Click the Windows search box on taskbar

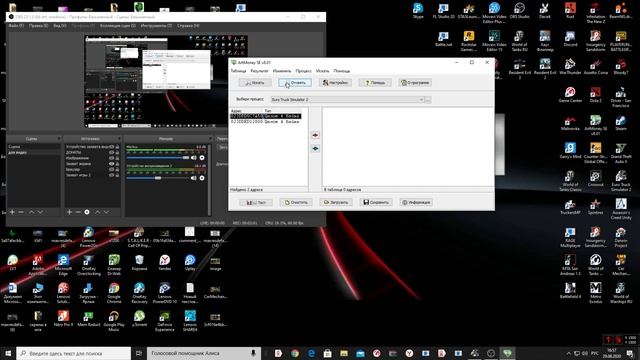point(73,353)
